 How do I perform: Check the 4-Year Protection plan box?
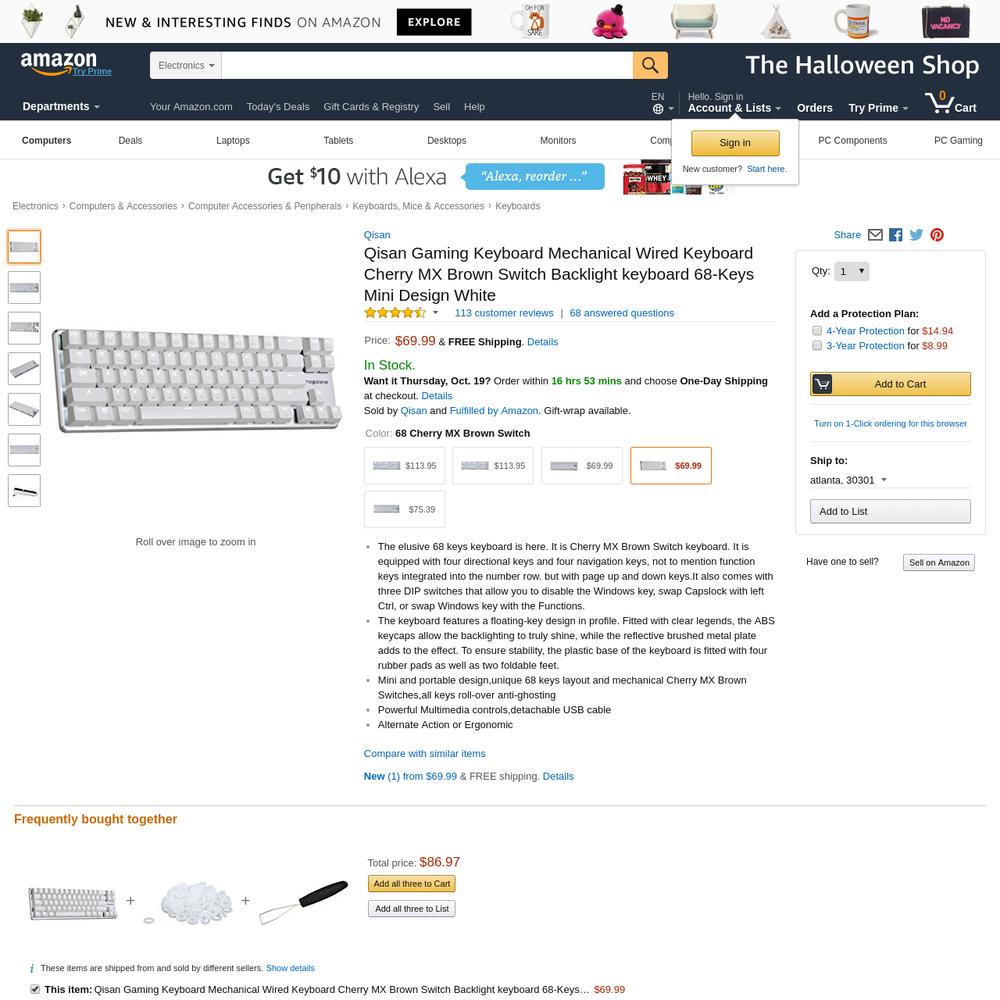click(817, 330)
